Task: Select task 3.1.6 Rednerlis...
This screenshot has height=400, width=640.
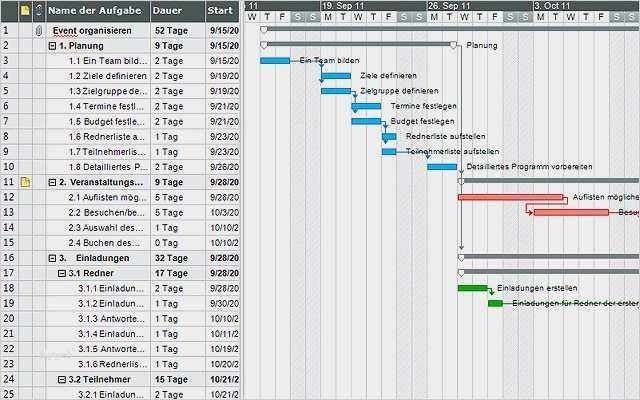Action: click(x=113, y=364)
